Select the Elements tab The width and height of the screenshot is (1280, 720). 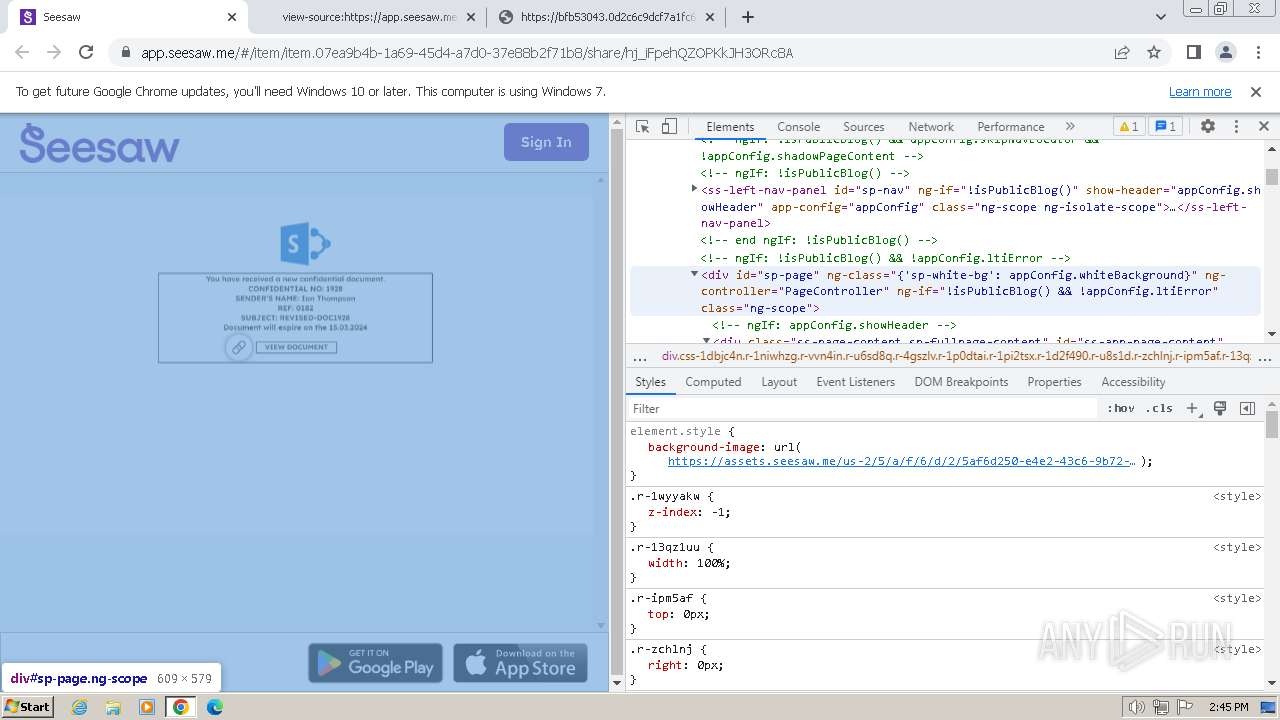(730, 127)
